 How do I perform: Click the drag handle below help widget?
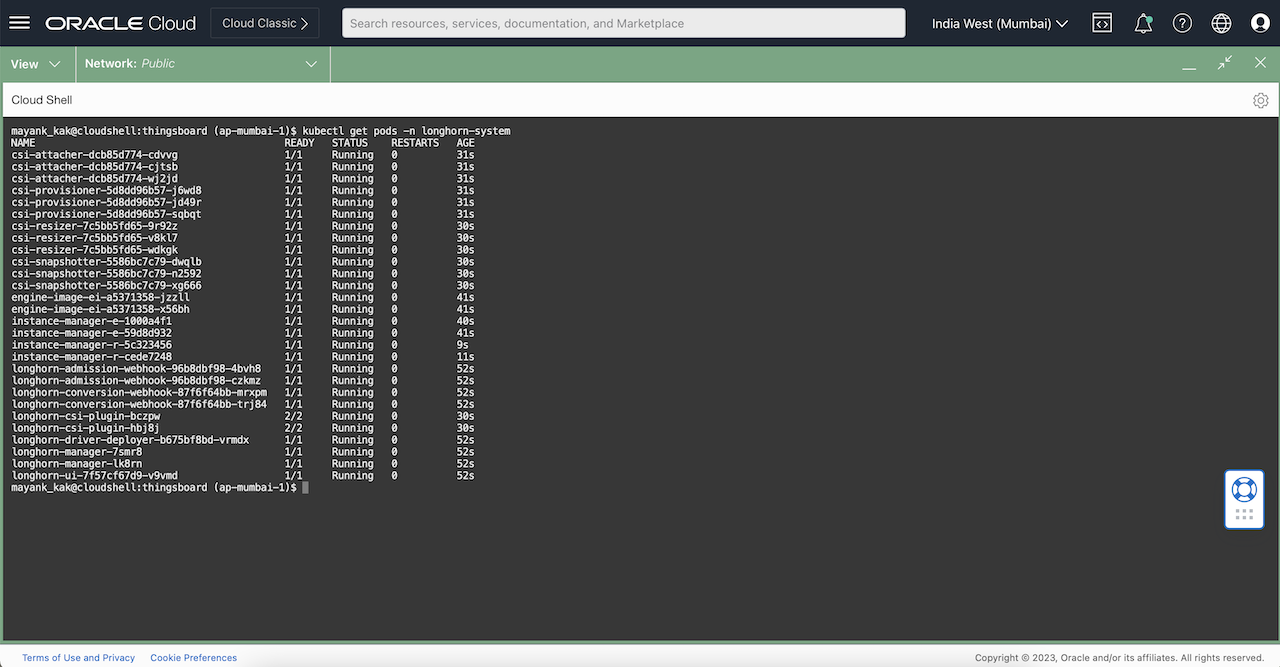[1244, 514]
